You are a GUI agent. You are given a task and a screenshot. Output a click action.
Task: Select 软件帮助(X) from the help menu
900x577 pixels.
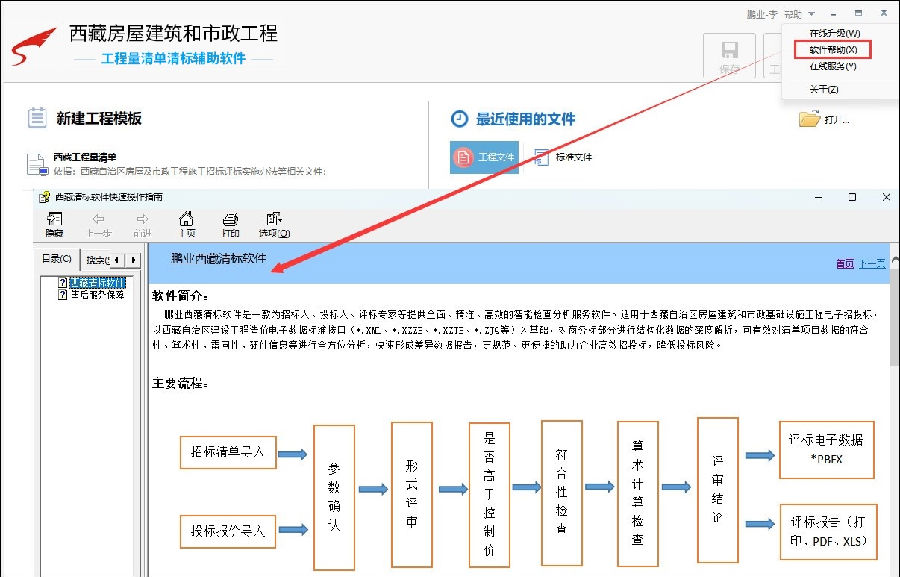(x=833, y=50)
